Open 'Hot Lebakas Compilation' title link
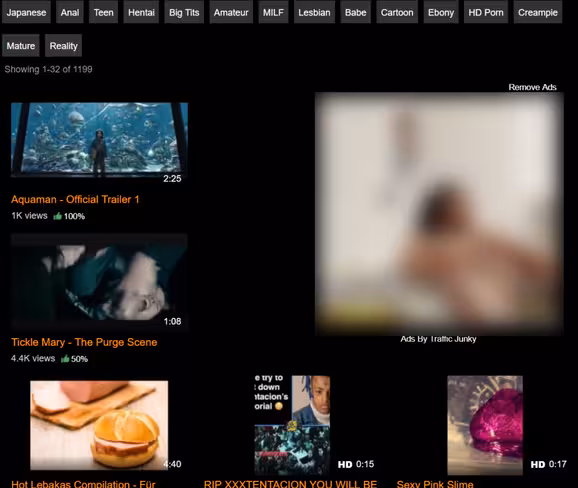578x488 pixels. (x=84, y=484)
